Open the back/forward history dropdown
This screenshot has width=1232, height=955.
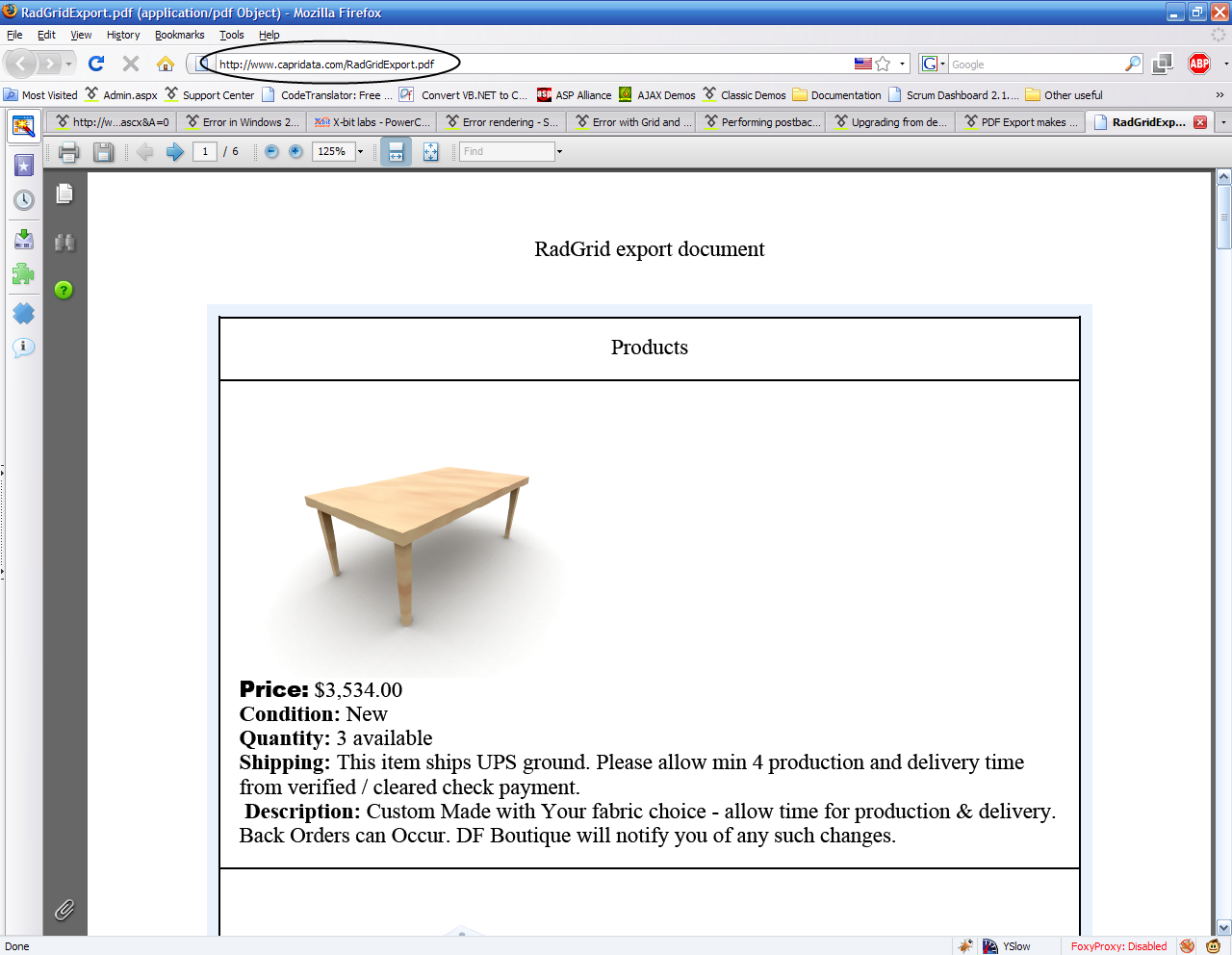coord(68,65)
